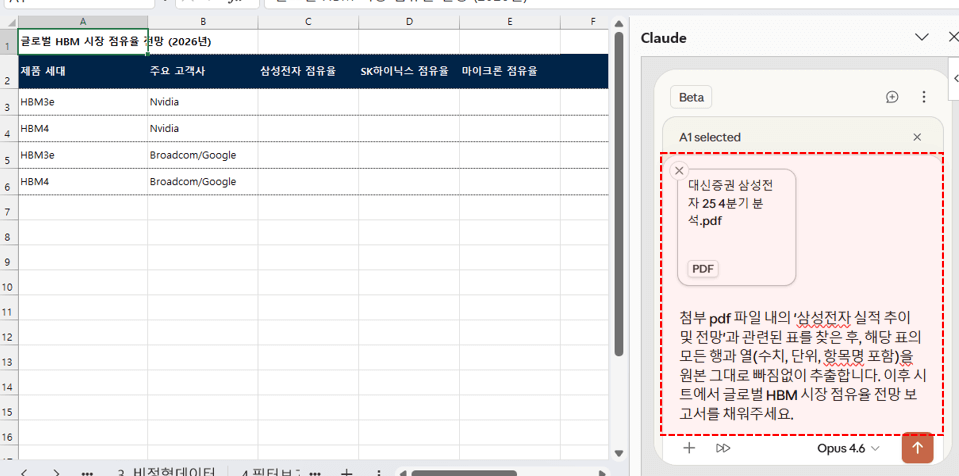Click the horizontal scrollbar thumb at bottom
This screenshot has height=476, width=959.
pyautogui.click(x=464, y=473)
